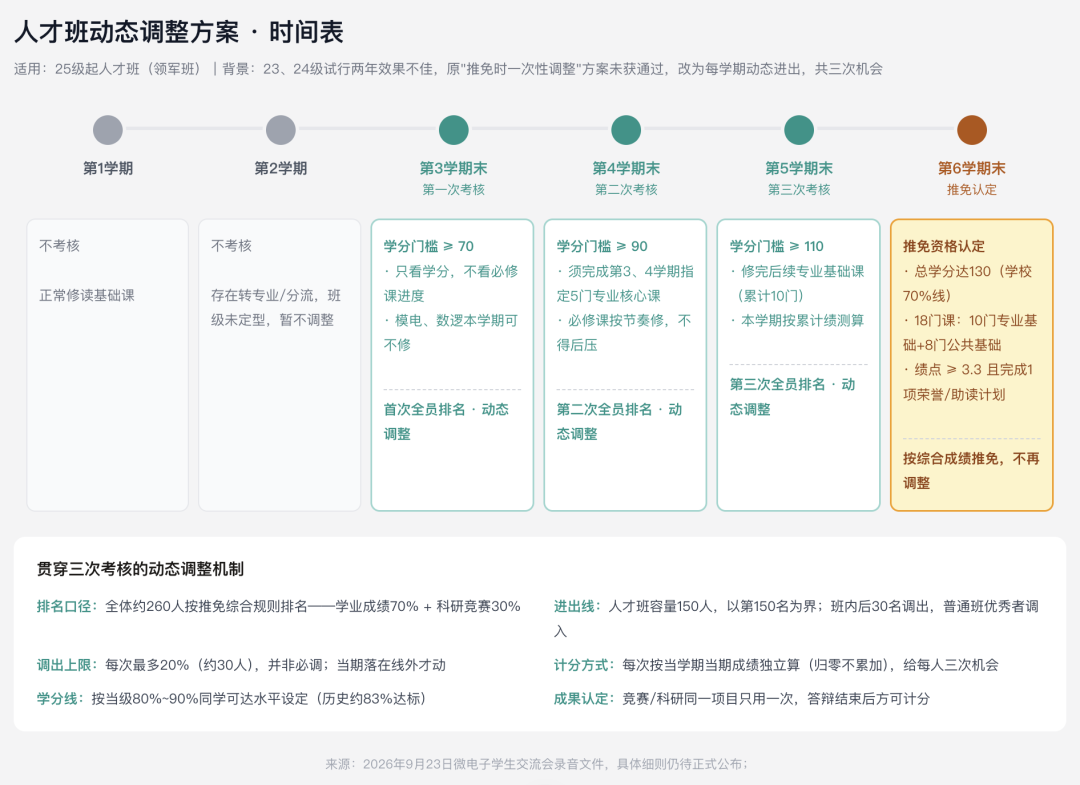Screen dimensions: 1080x785
Task: Click 第三次全员排名 footer text
Action: point(792,397)
